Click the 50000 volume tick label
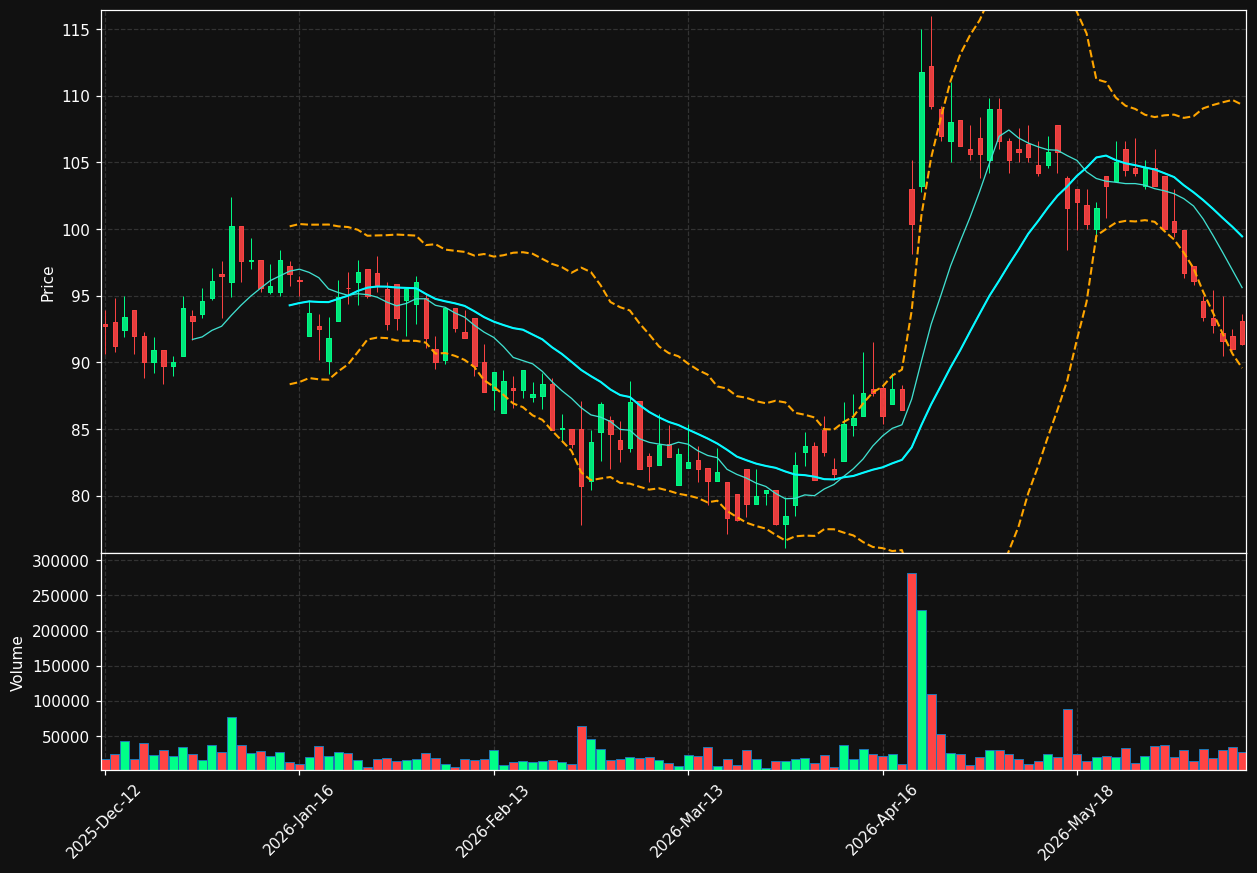 click(x=66, y=738)
